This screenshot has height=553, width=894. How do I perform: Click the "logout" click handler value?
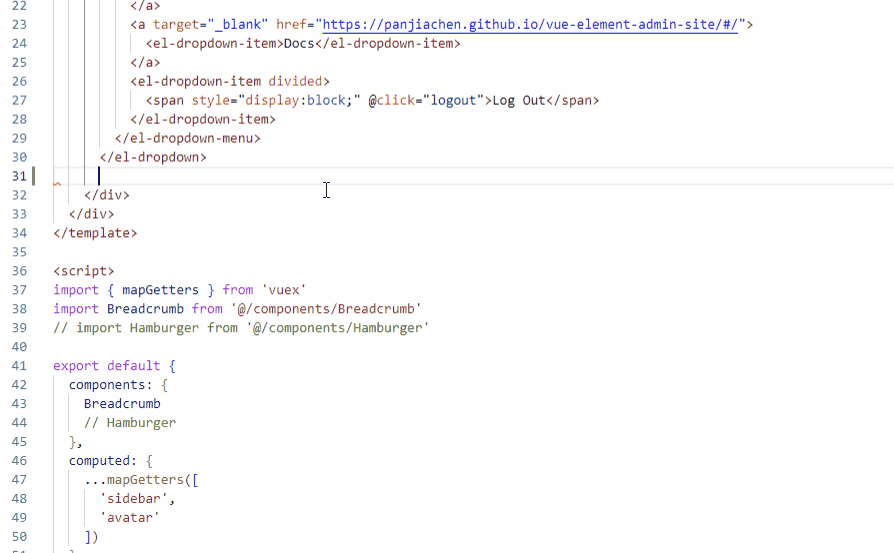tap(455, 100)
